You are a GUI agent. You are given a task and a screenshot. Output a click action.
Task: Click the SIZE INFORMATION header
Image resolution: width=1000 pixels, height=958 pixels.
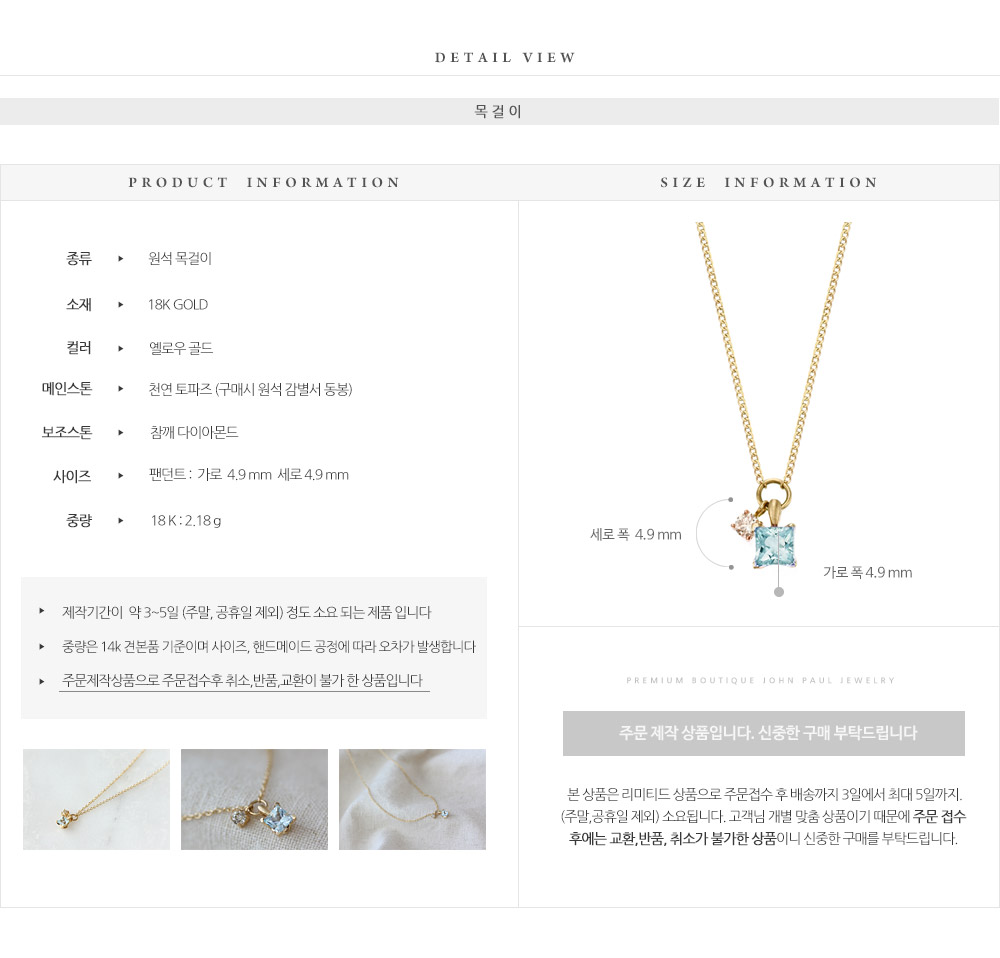pyautogui.click(x=769, y=182)
